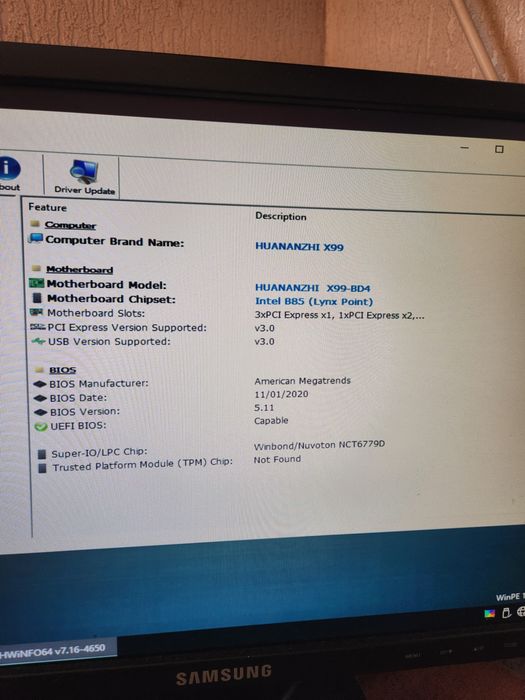The image size is (525, 700).
Task: Select the BIOS Version label
Action: 85,412
